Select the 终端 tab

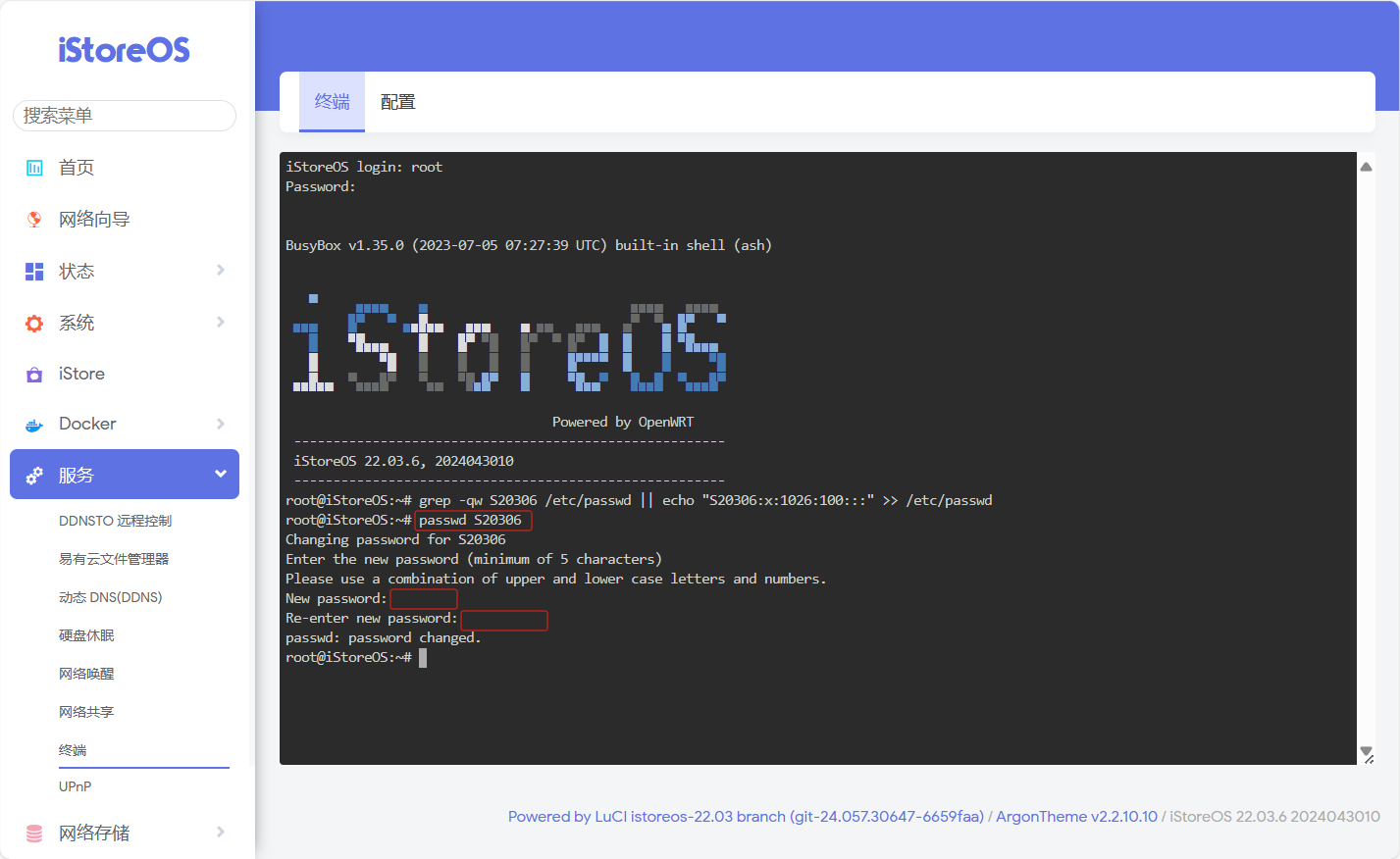[x=332, y=102]
